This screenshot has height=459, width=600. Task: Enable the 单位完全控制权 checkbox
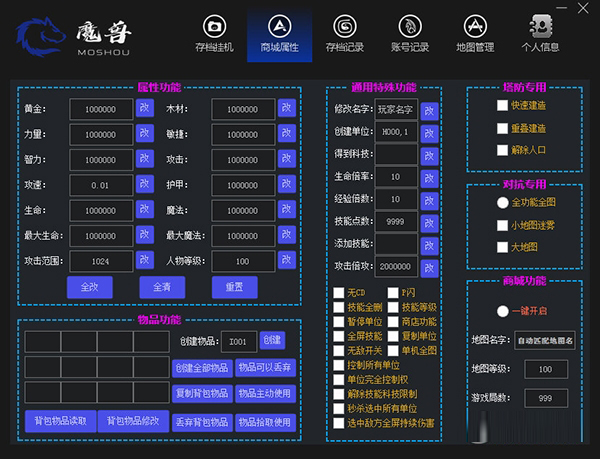[x=339, y=380]
